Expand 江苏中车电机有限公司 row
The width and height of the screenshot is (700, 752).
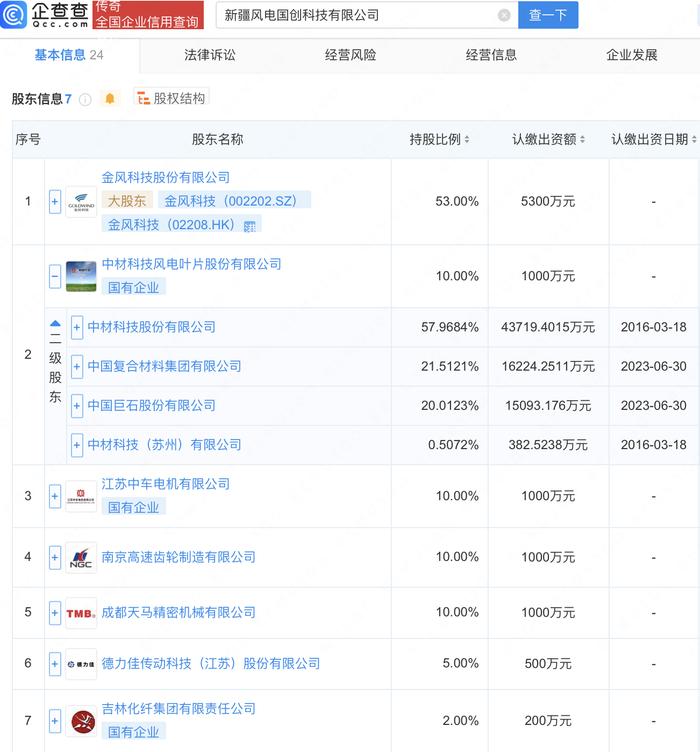(55, 496)
